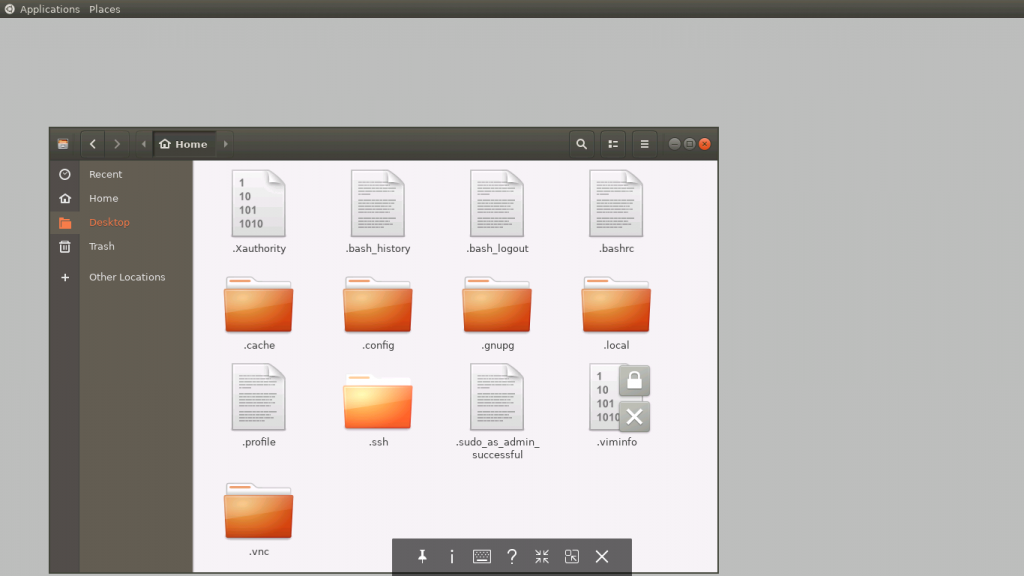Select Desktop in the sidebar
This screenshot has height=576, width=1024.
109,222
